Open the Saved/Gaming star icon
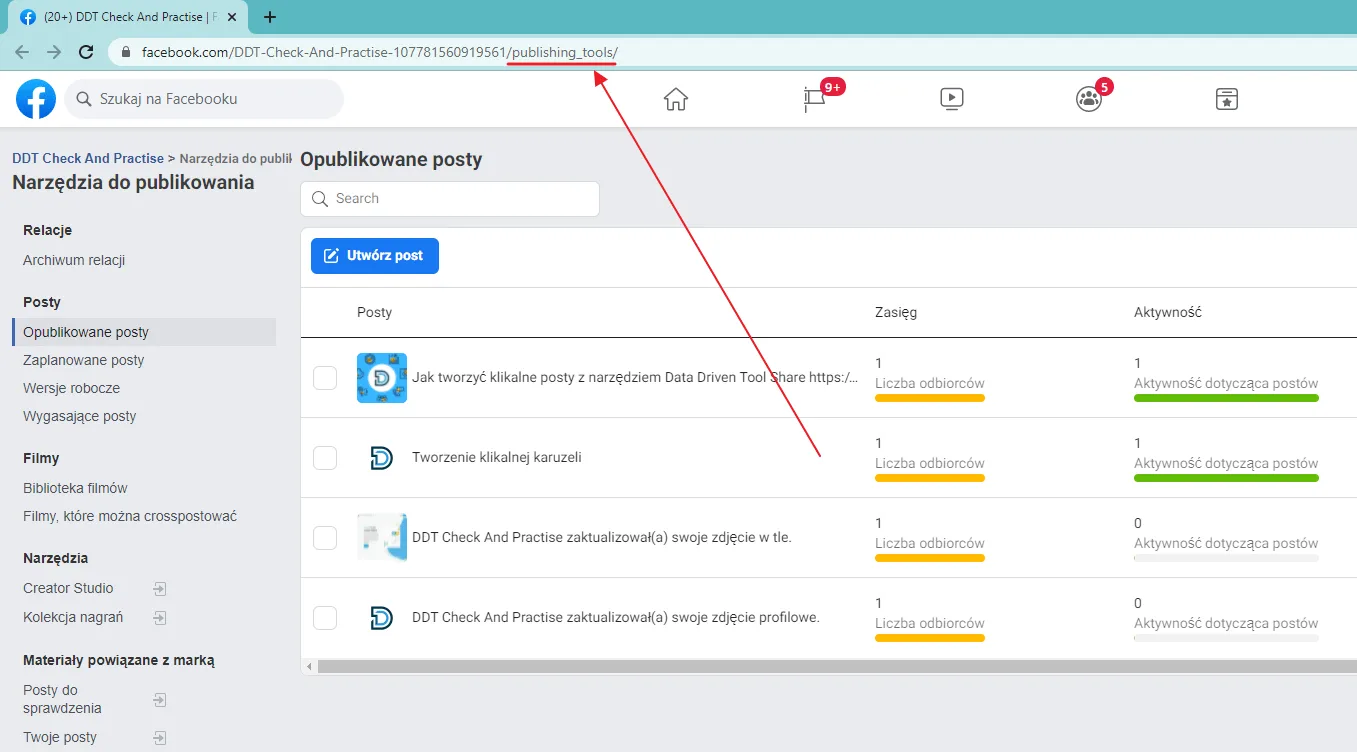 (x=1226, y=99)
